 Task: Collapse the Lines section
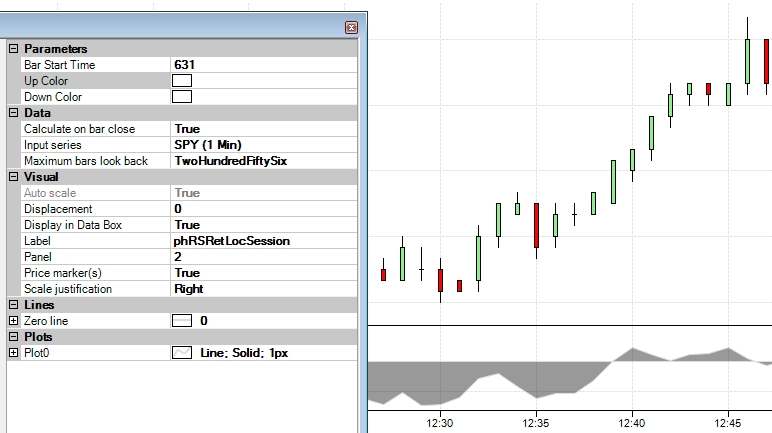click(x=13, y=305)
